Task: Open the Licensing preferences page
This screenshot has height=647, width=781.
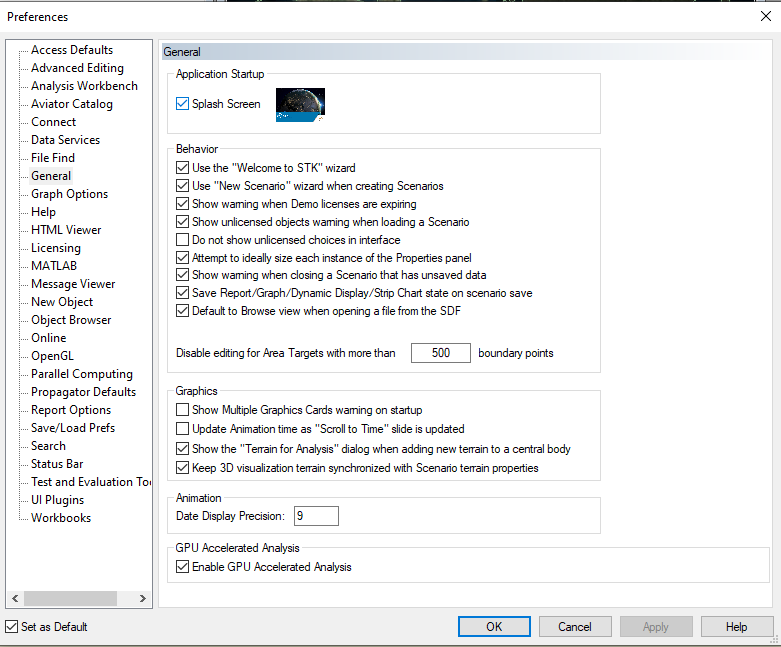Action: [55, 248]
